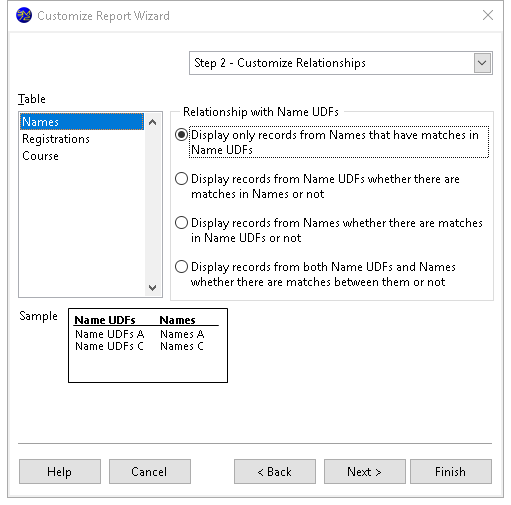The image size is (511, 505).
Task: Click the Help button
Action: point(60,471)
